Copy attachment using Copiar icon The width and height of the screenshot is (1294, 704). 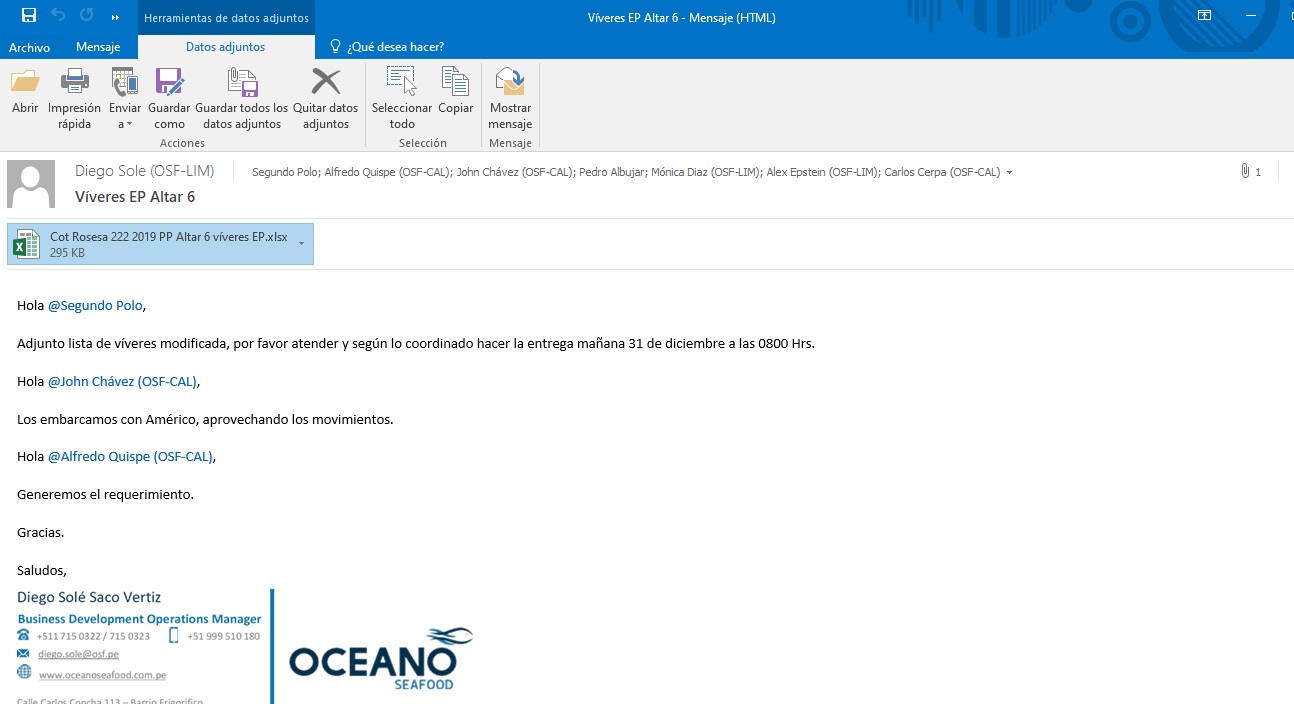(x=455, y=83)
